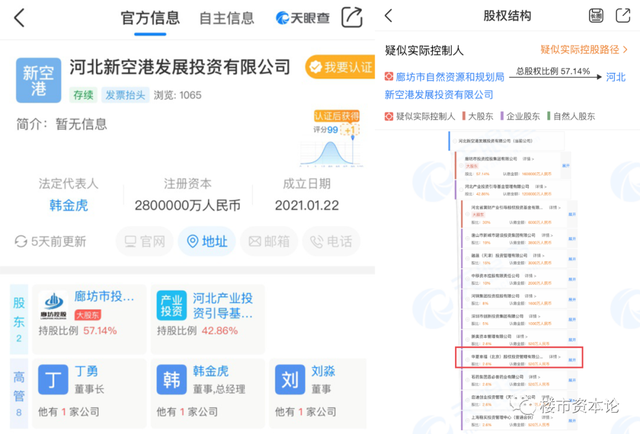
Task: Click establishment date 2021.01.22
Action: click(307, 205)
